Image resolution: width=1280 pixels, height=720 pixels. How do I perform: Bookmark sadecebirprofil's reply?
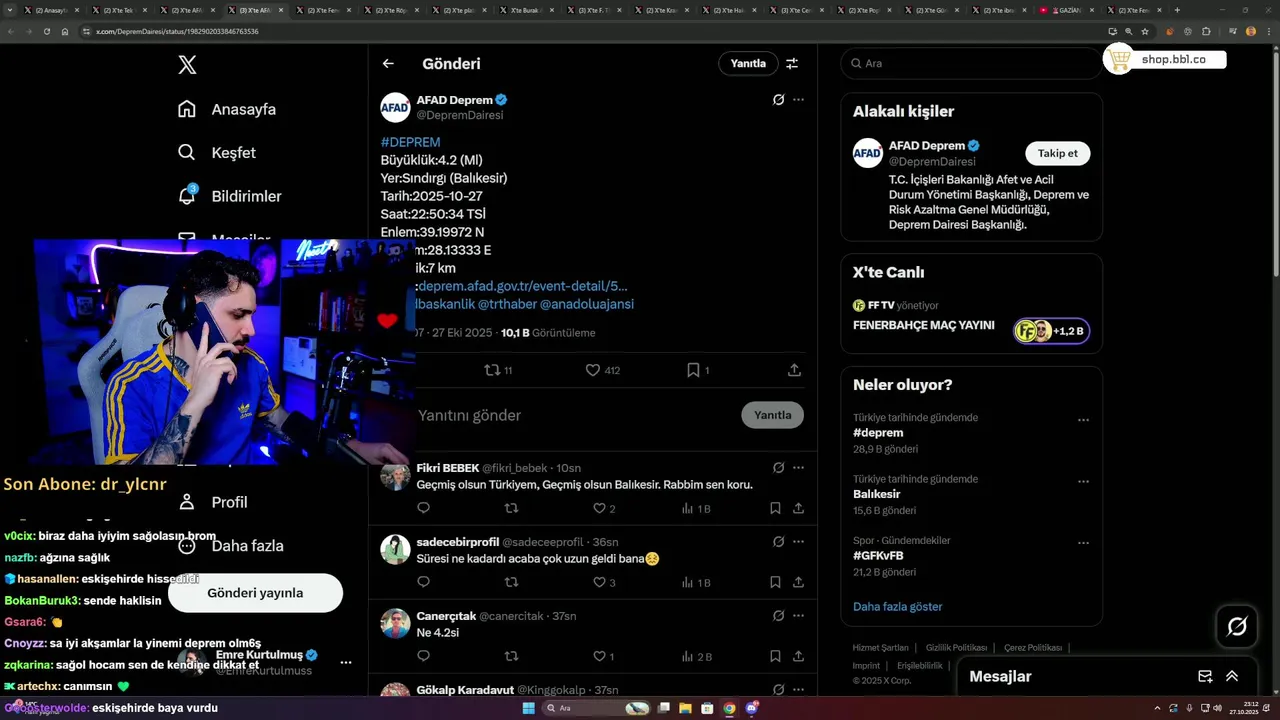pos(775,582)
